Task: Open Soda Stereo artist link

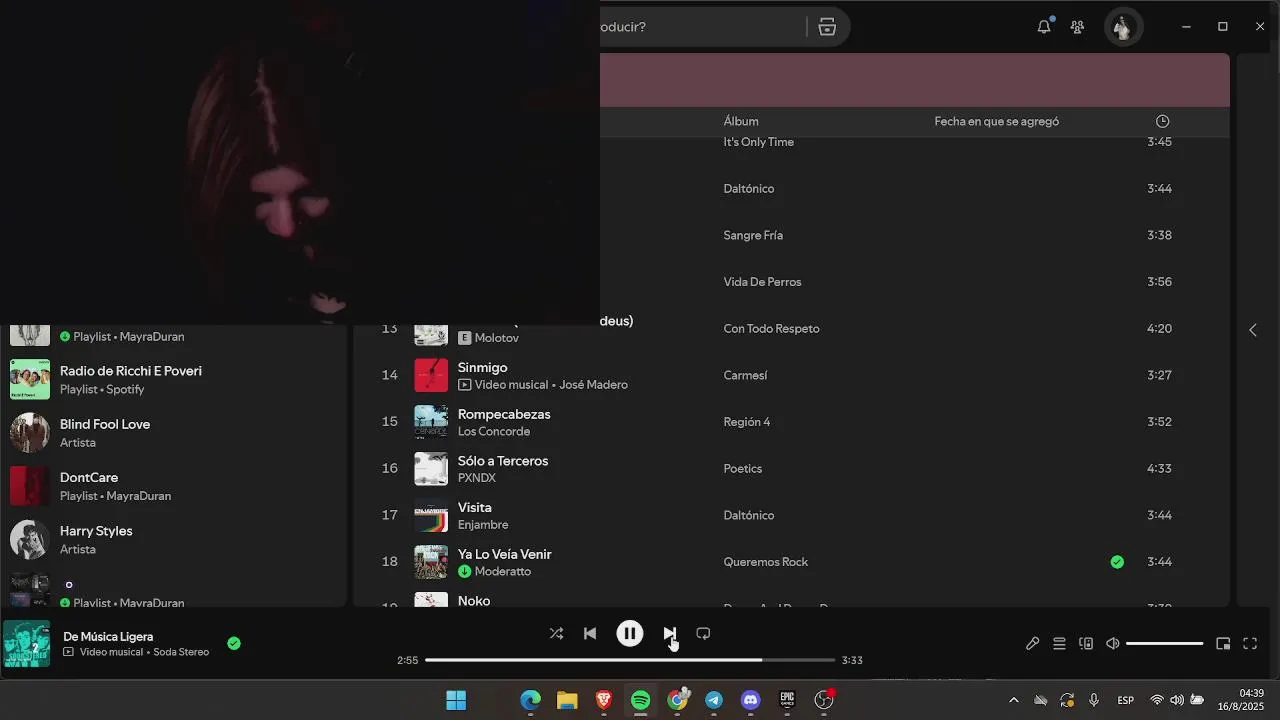Action: coord(181,652)
